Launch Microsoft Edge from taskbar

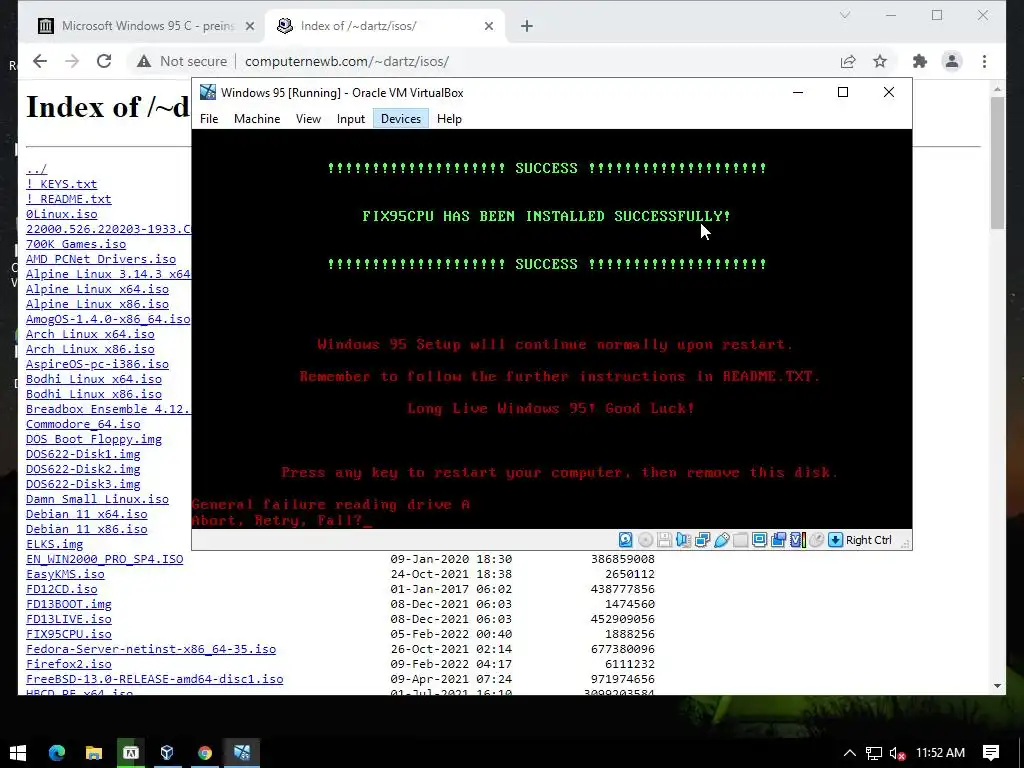[x=57, y=753]
